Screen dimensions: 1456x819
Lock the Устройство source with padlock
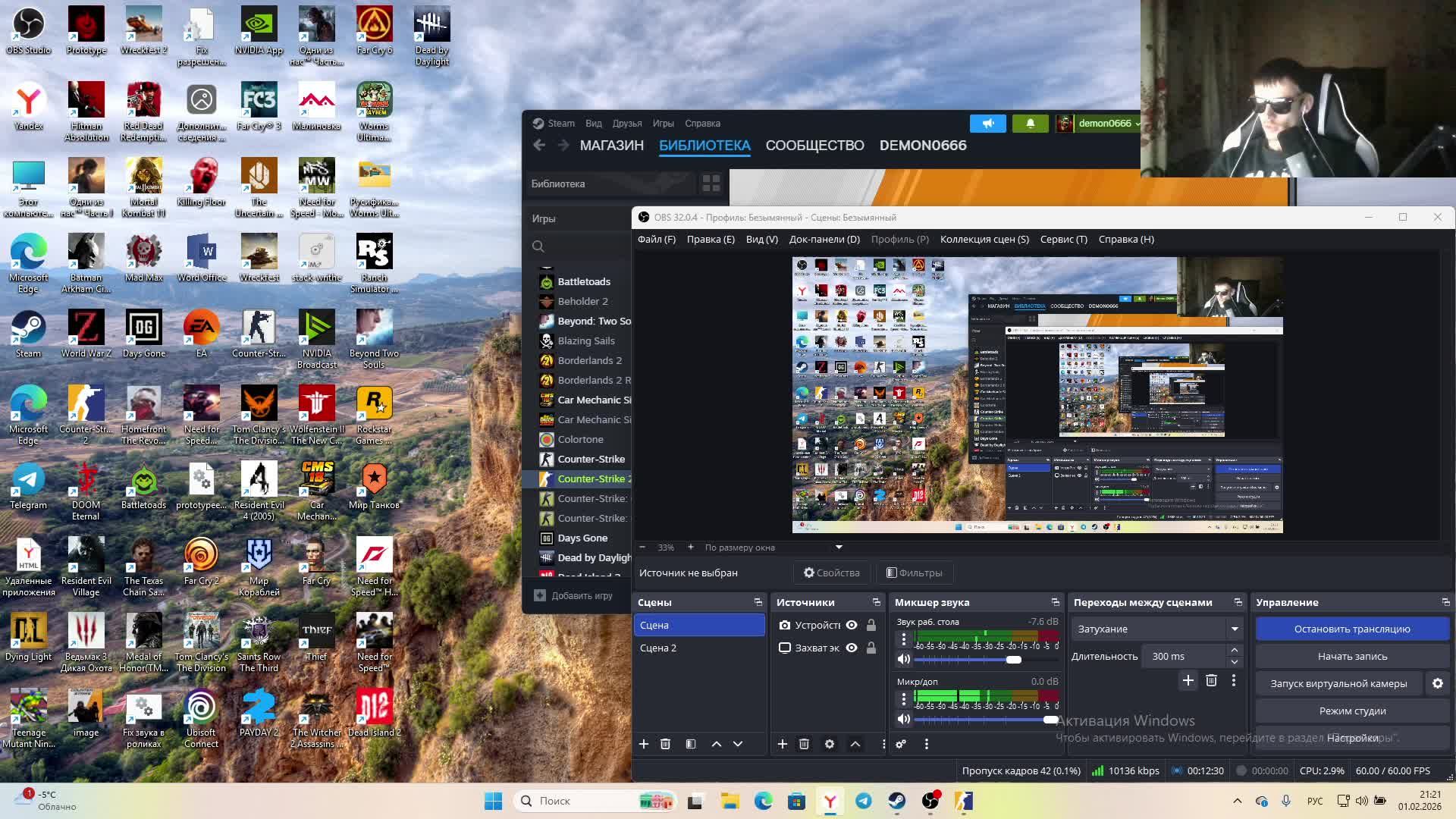tap(871, 625)
